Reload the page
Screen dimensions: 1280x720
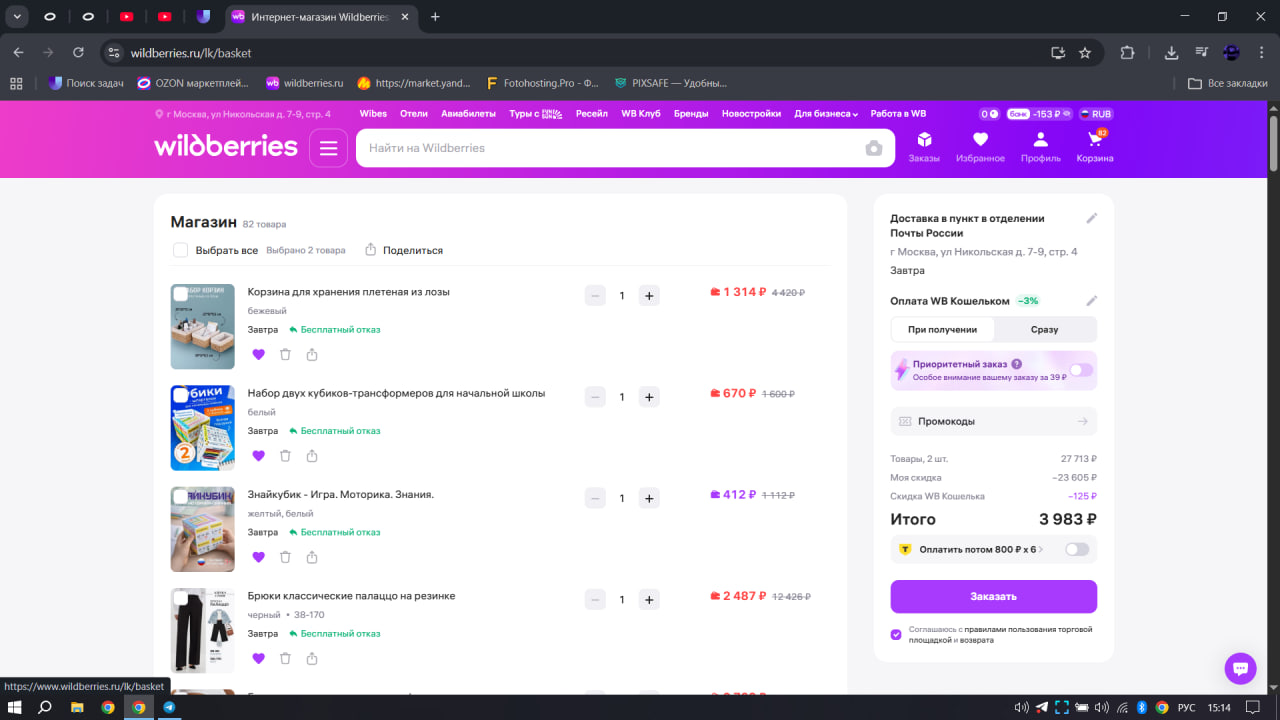(x=79, y=53)
